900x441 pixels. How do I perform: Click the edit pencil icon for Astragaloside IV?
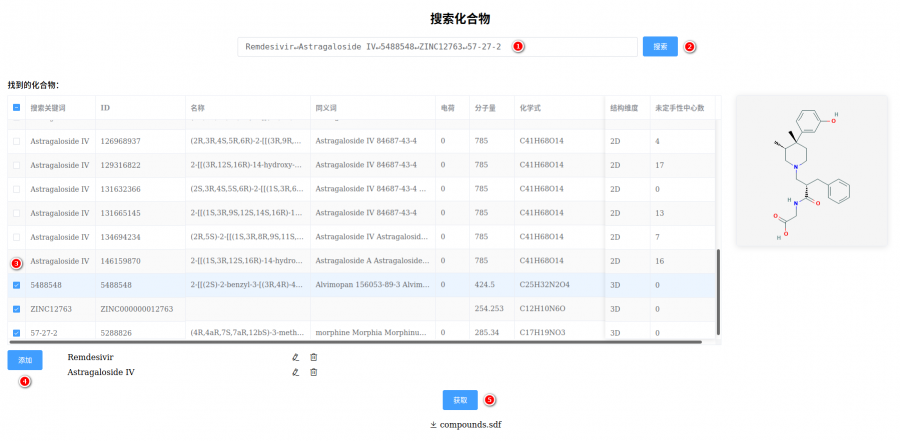tap(295, 372)
